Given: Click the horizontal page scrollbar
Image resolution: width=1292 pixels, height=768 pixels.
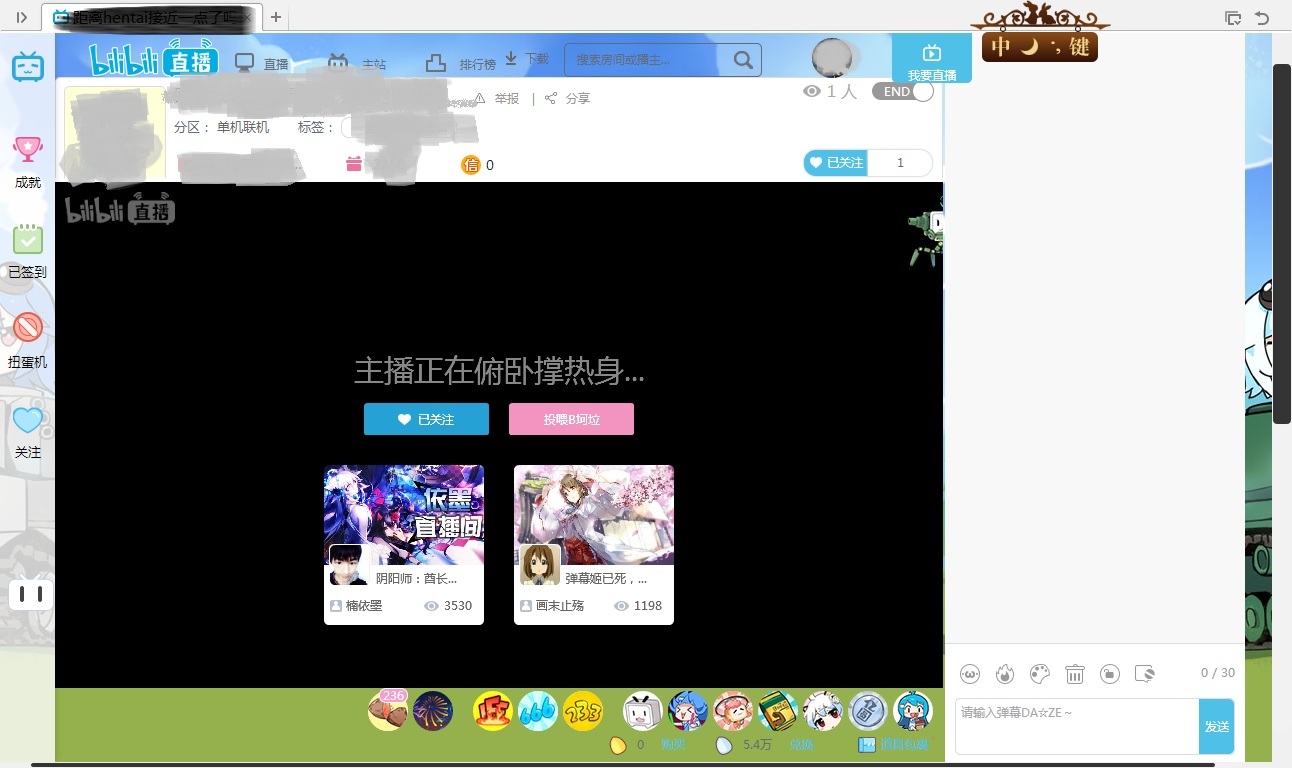Looking at the screenshot, I should 622,765.
